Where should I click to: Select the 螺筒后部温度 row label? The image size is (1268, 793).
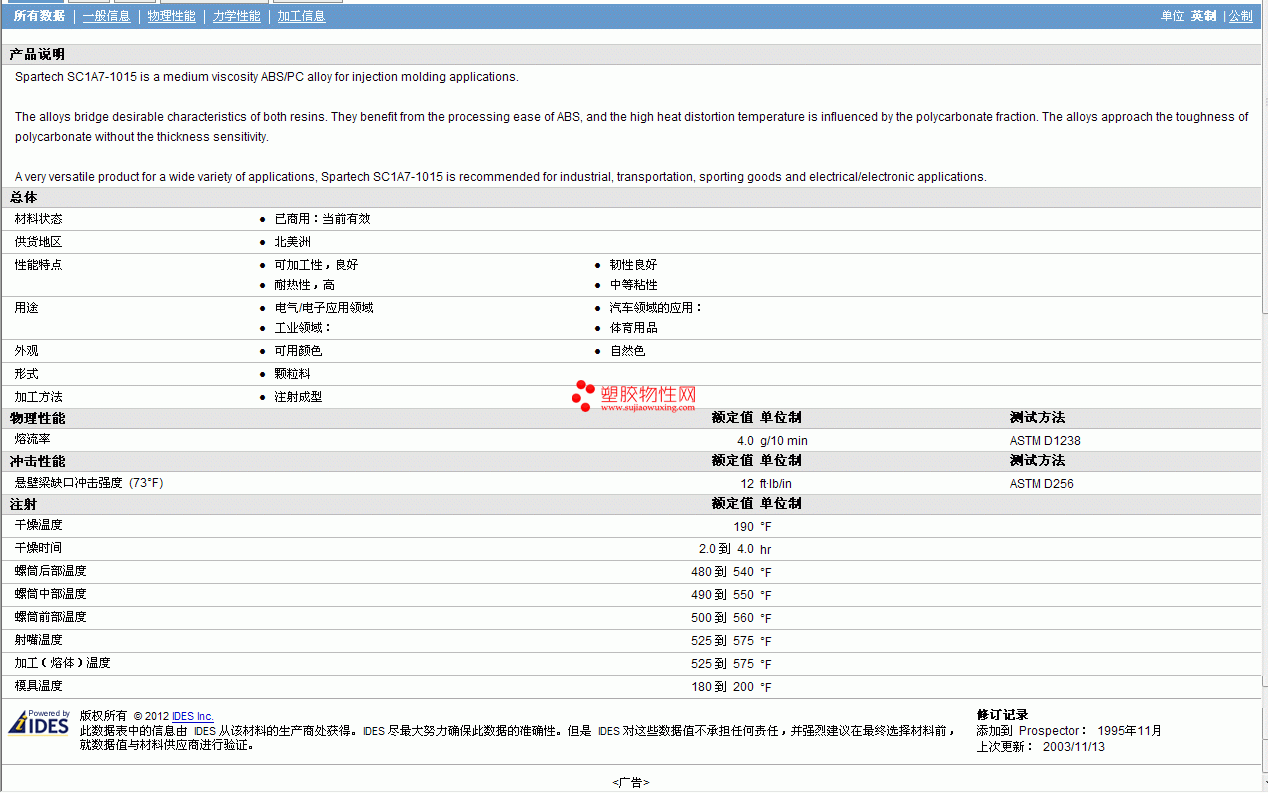tap(50, 570)
